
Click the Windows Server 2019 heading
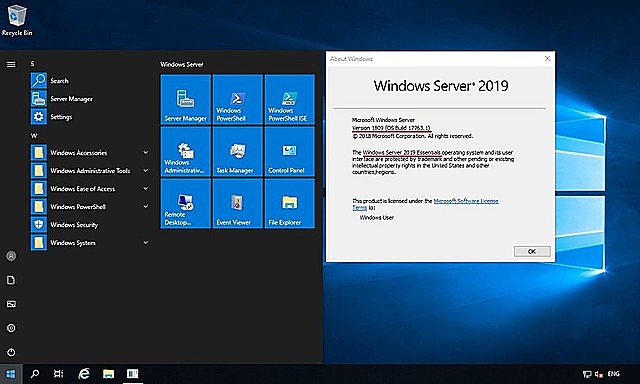pyautogui.click(x=441, y=86)
